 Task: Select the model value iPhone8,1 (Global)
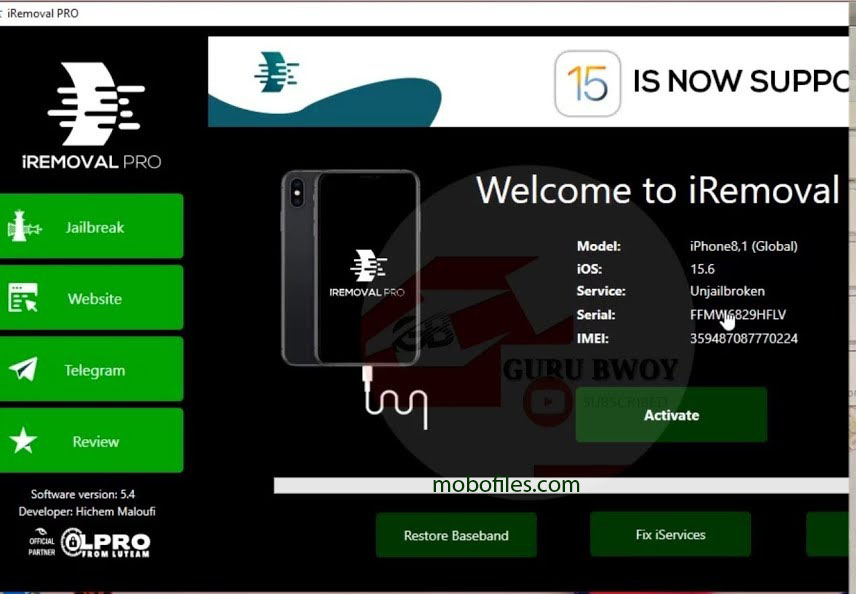744,246
